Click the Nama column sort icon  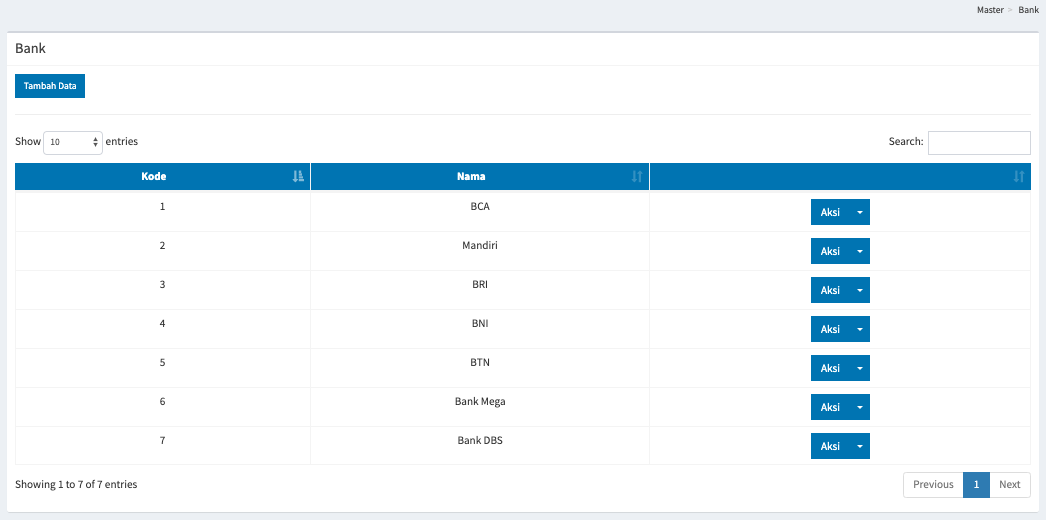(637, 177)
